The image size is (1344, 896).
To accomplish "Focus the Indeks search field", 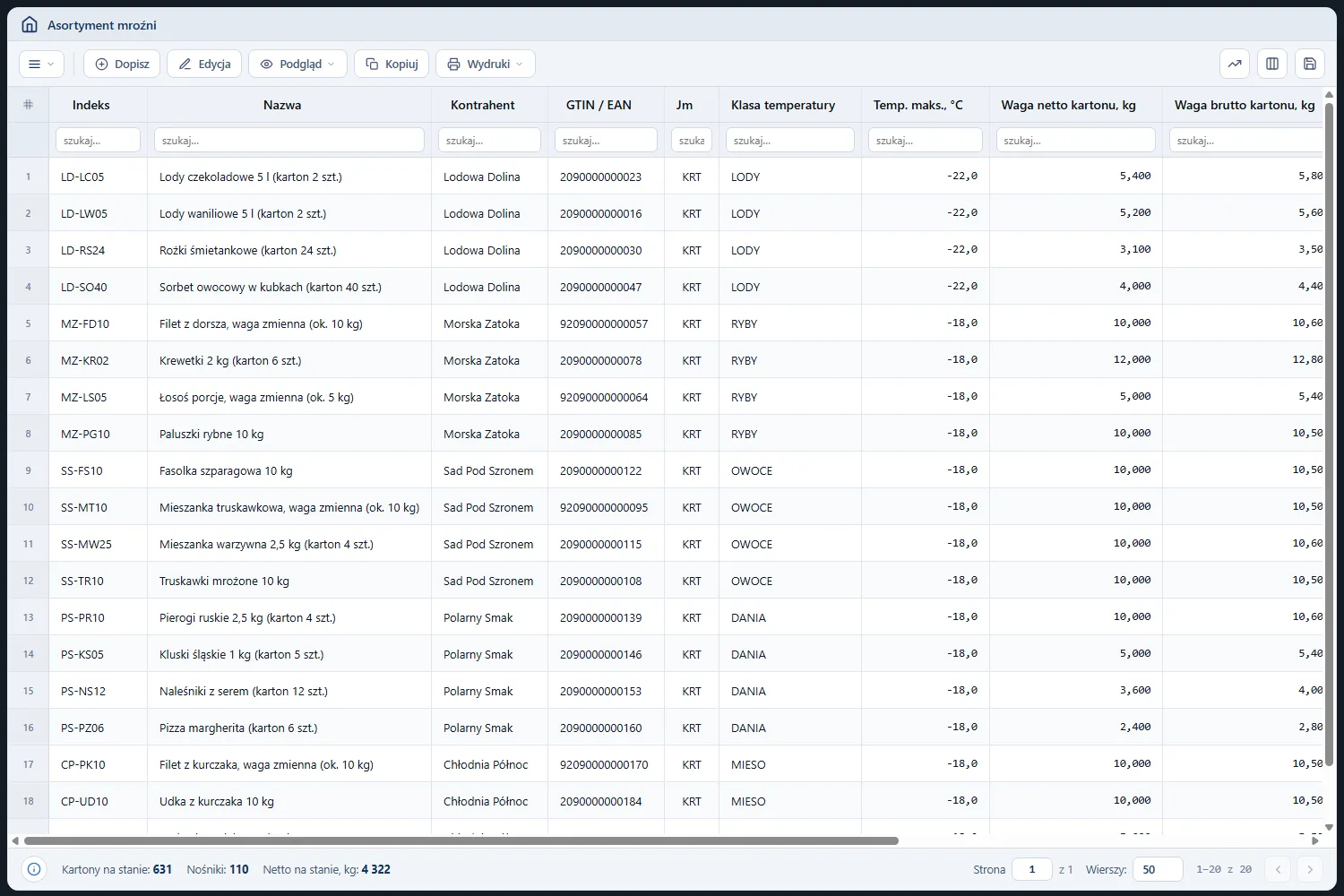I will 98,140.
